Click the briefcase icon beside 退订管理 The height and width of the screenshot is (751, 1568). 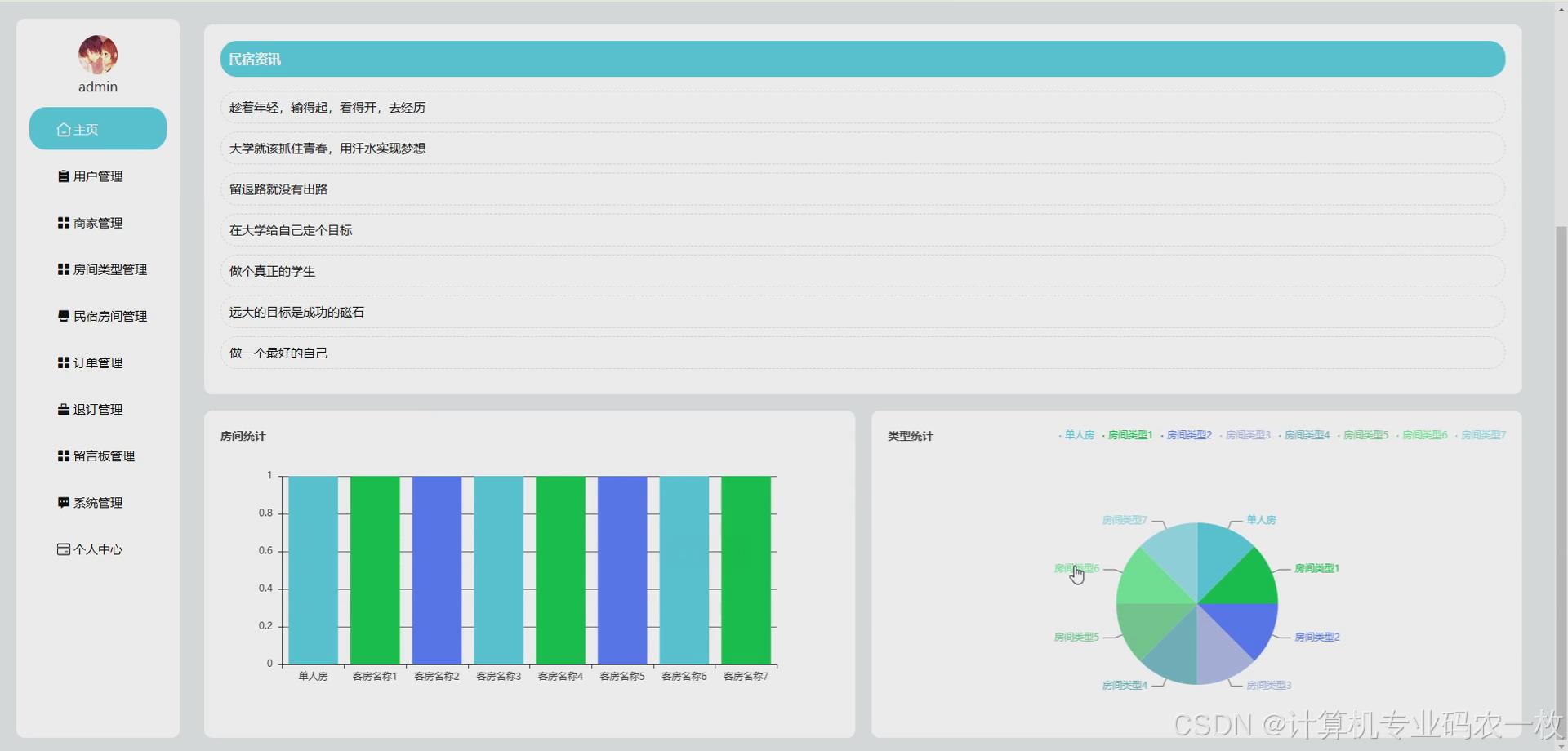pyautogui.click(x=64, y=409)
